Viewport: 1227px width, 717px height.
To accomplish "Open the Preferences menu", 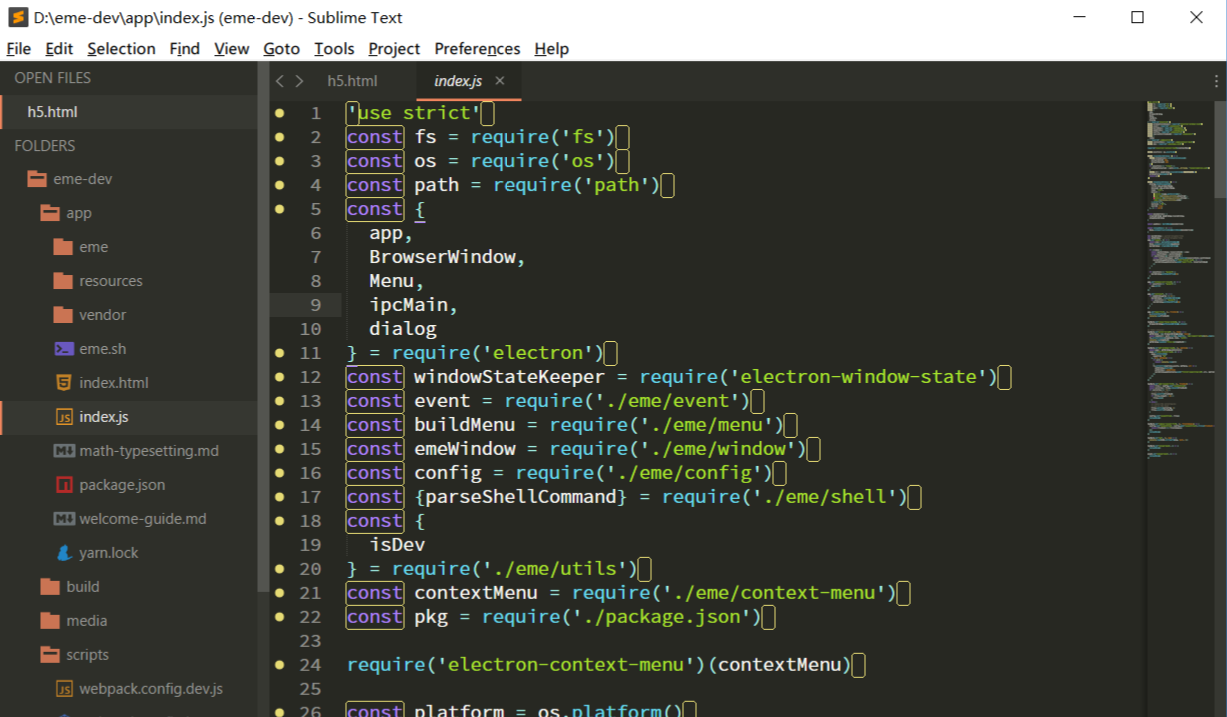I will pyautogui.click(x=477, y=48).
